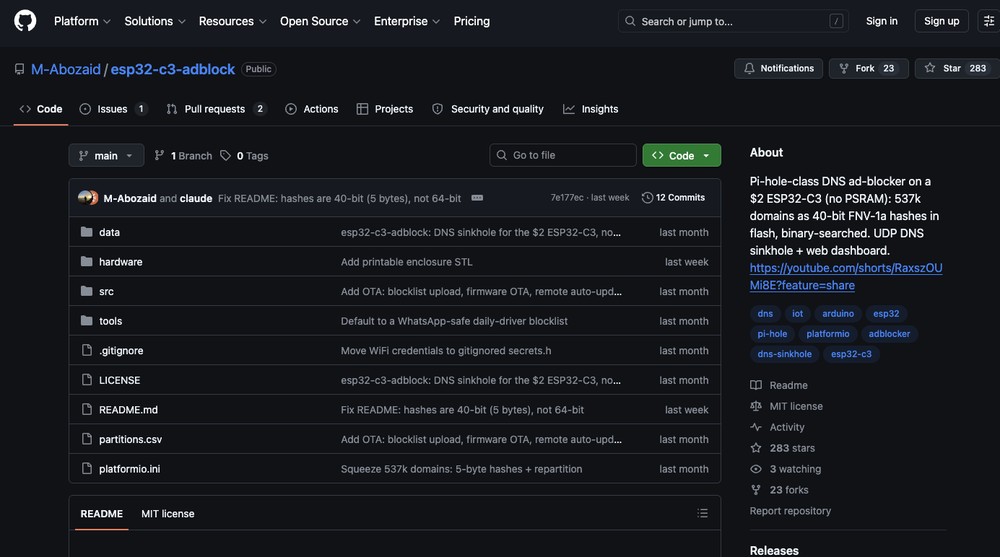Image resolution: width=1000 pixels, height=557 pixels.
Task: Click the Go to file field
Action: click(x=562, y=155)
